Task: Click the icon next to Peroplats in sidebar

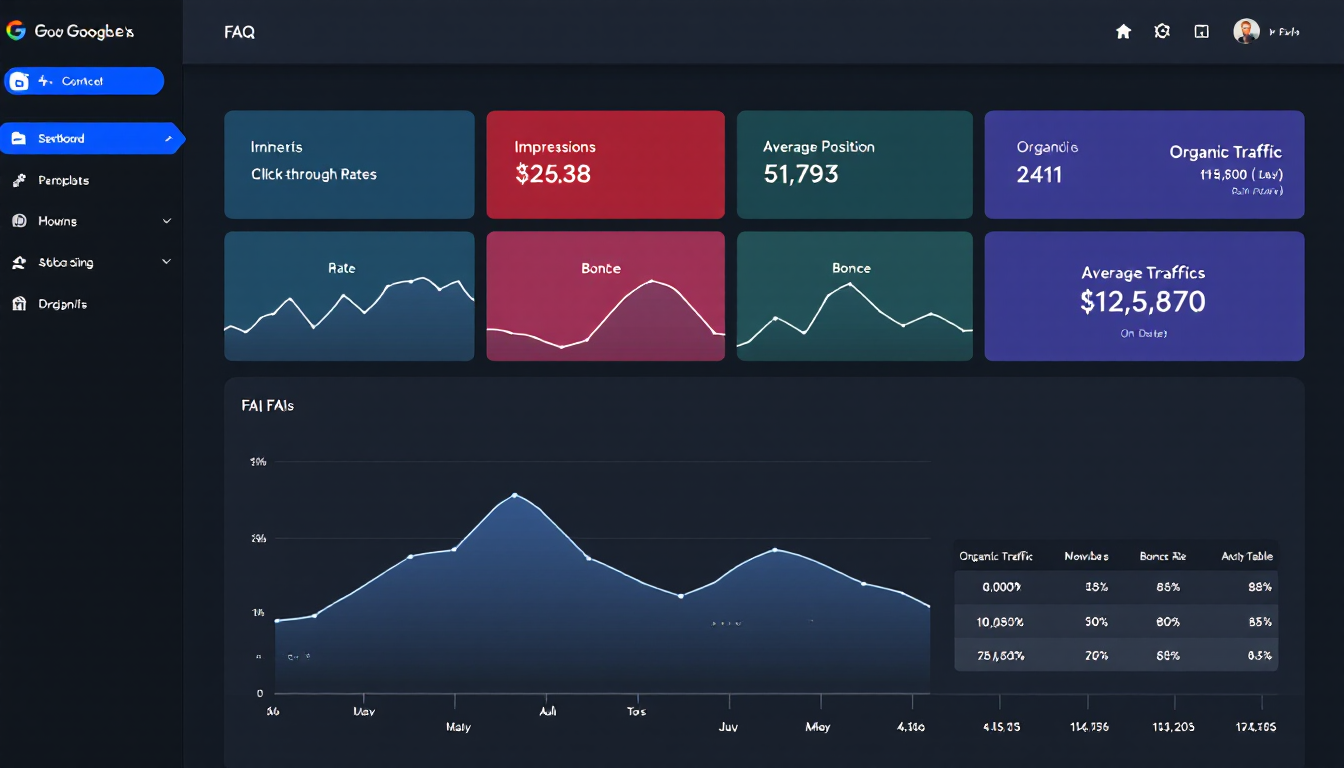Action: coord(19,181)
